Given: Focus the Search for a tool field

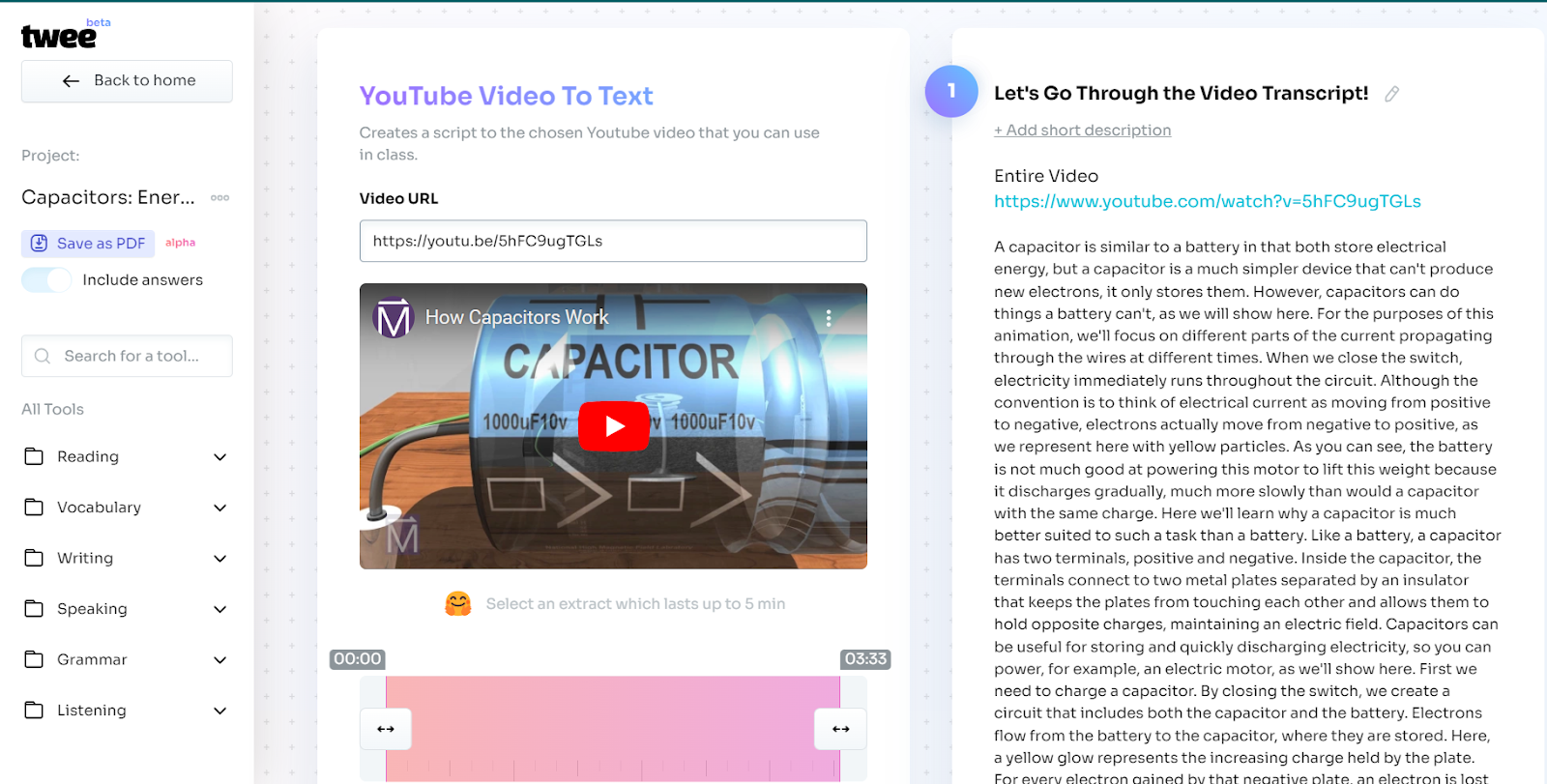Looking at the screenshot, I should [127, 356].
